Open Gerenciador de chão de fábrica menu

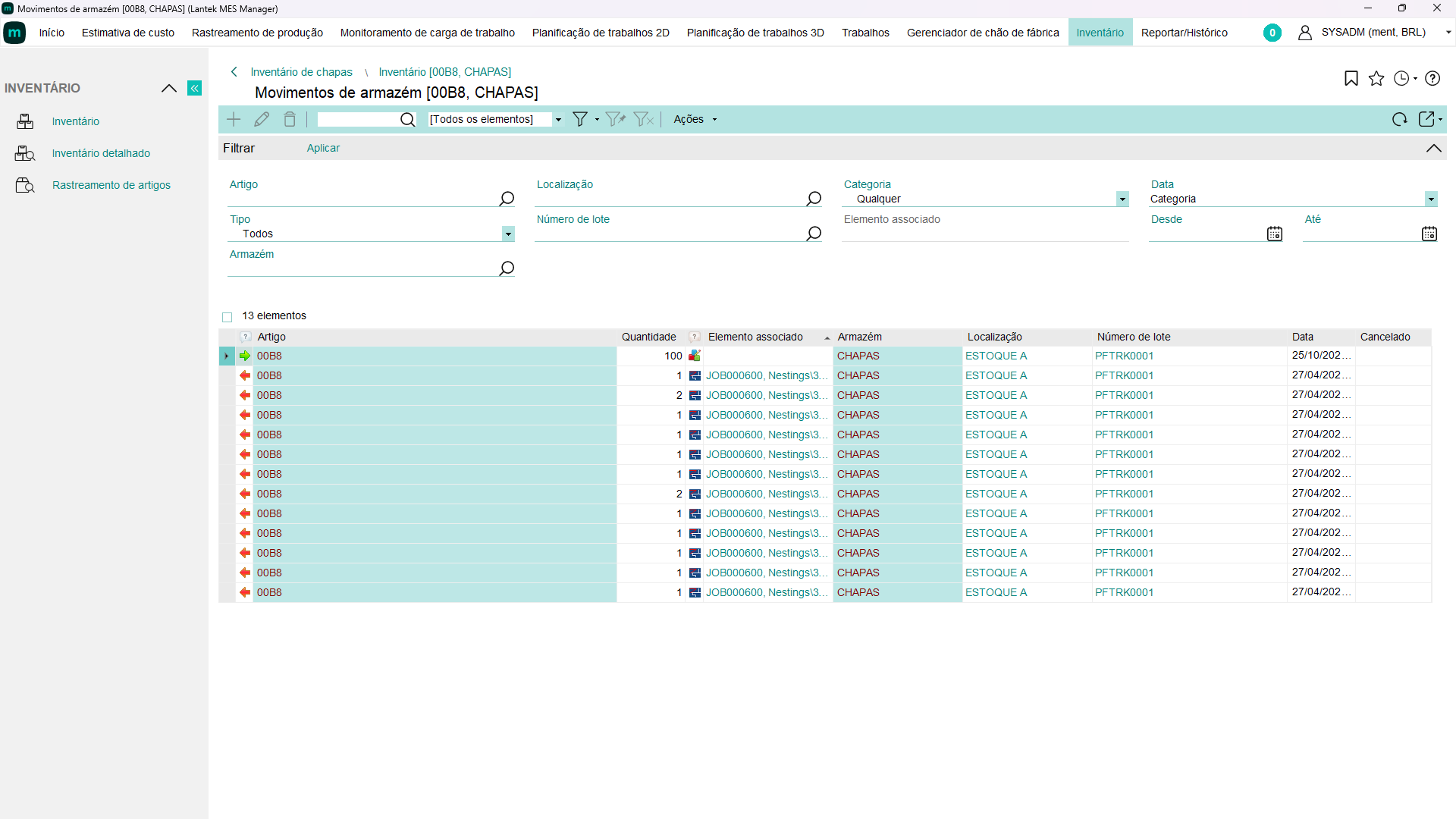(x=983, y=33)
